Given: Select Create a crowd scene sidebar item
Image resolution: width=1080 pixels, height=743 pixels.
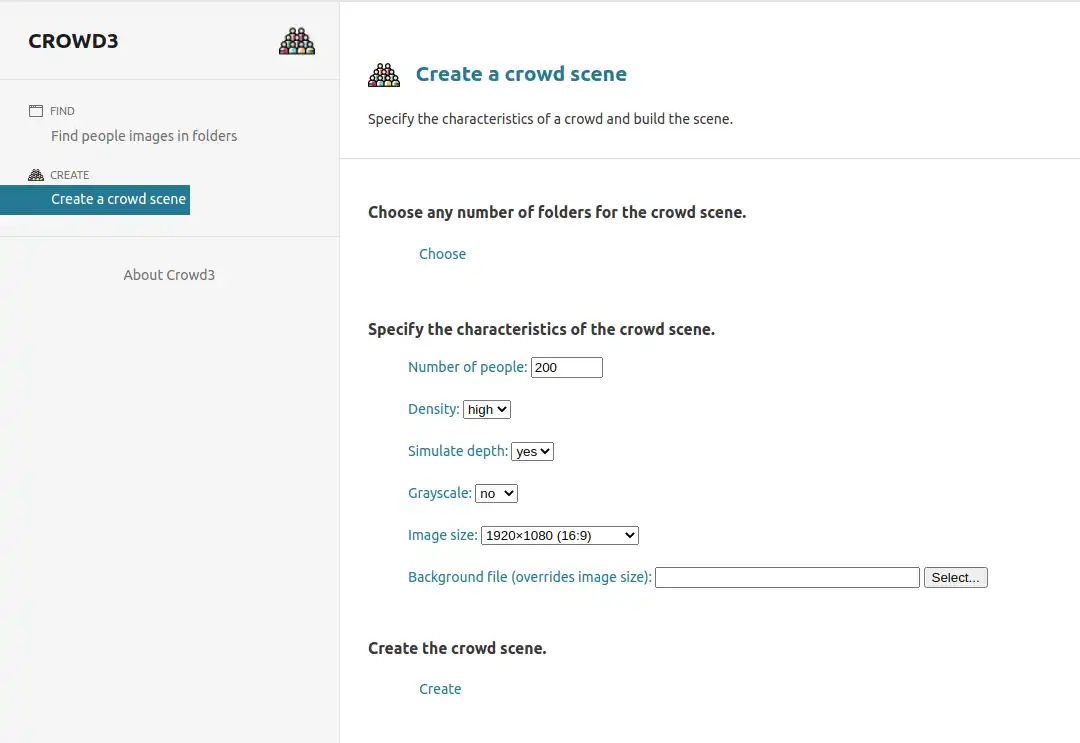Looking at the screenshot, I should [x=118, y=199].
